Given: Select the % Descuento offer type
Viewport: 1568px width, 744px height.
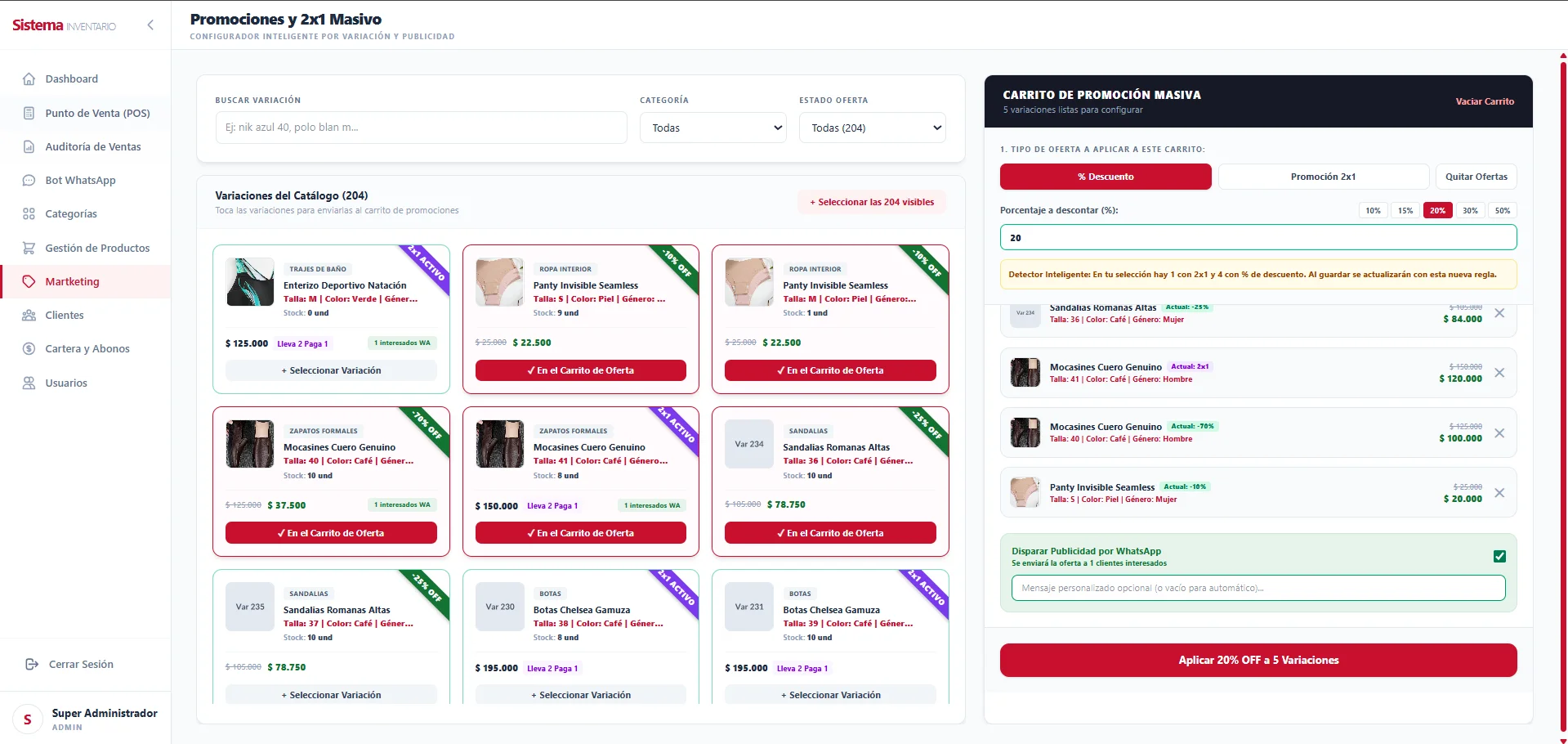Looking at the screenshot, I should 1106,177.
